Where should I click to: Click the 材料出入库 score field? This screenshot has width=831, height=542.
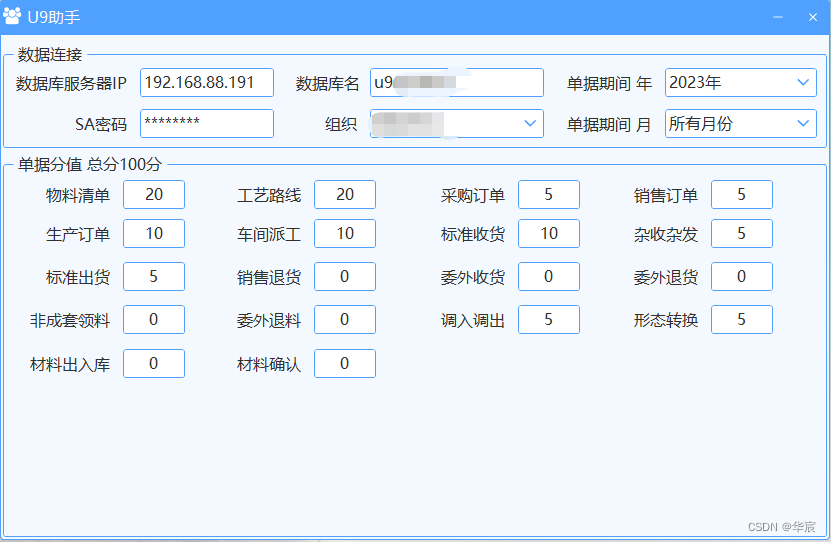154,363
